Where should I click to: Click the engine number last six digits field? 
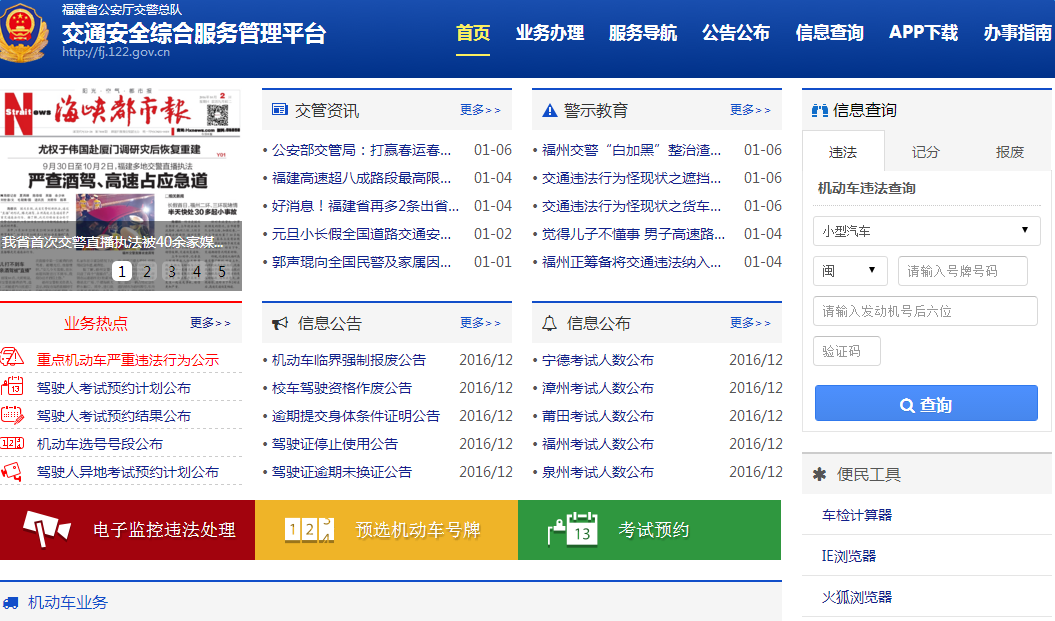click(x=925, y=311)
